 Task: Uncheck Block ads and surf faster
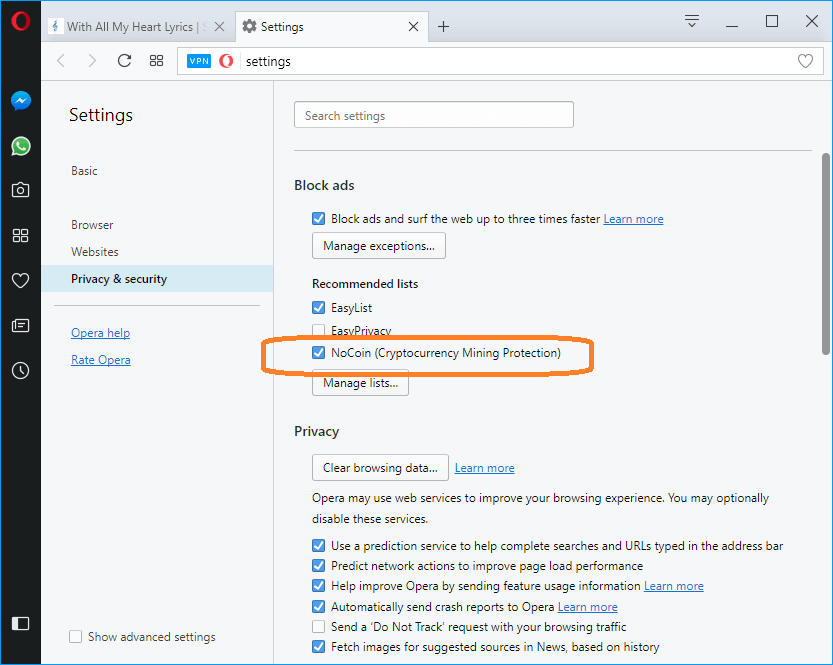click(x=319, y=219)
